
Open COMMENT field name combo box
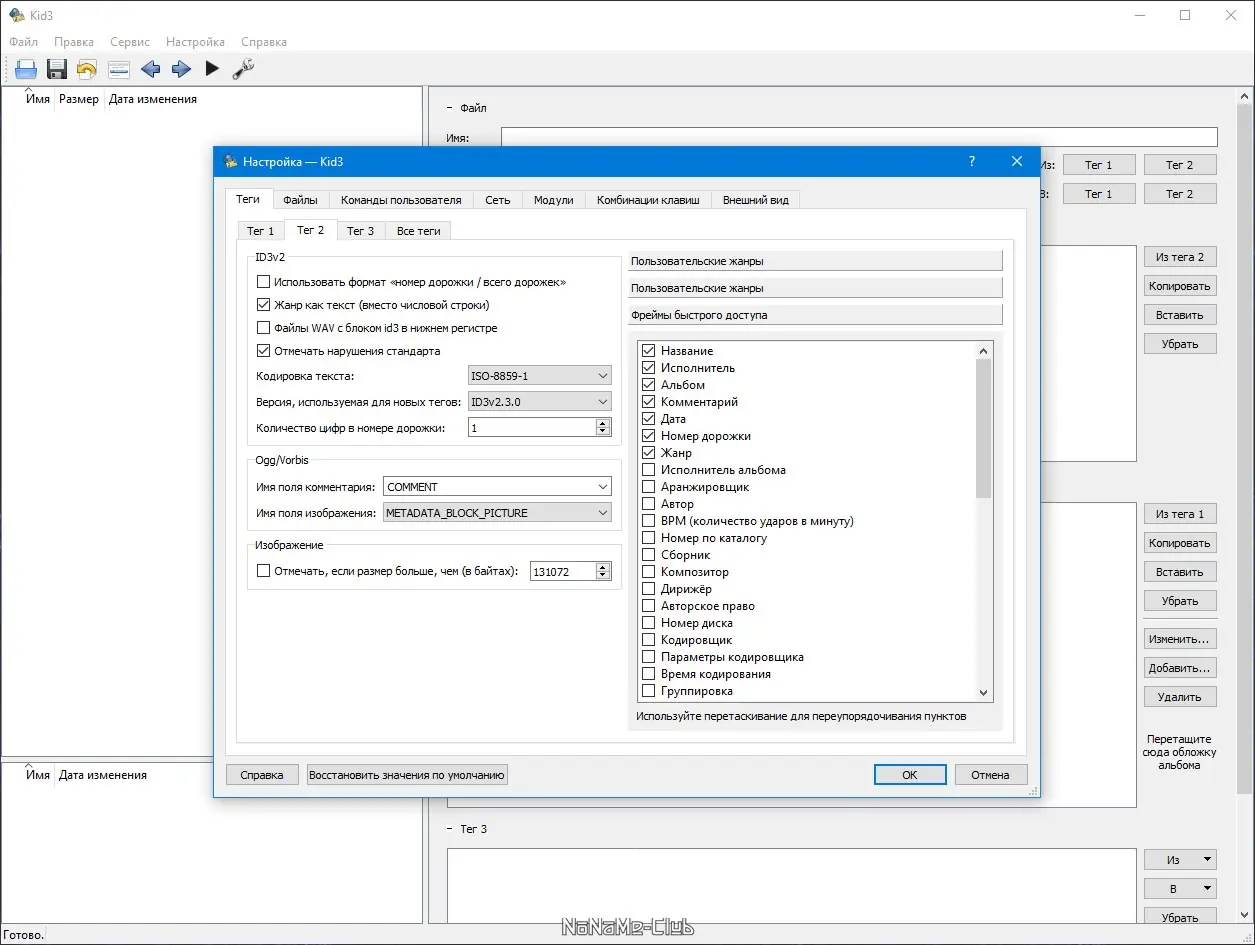497,487
